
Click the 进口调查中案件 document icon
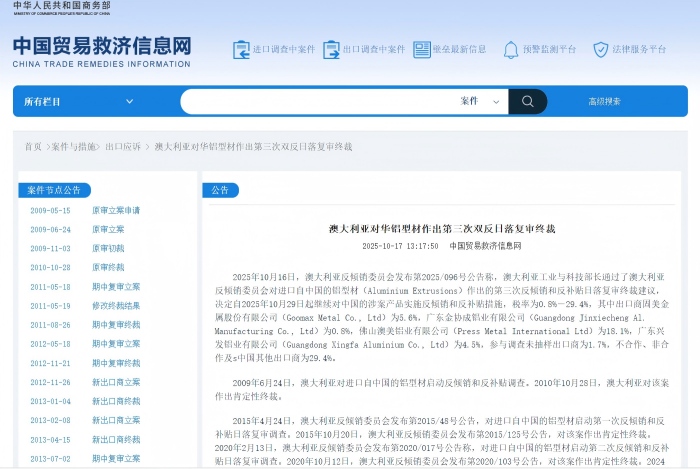(x=241, y=49)
